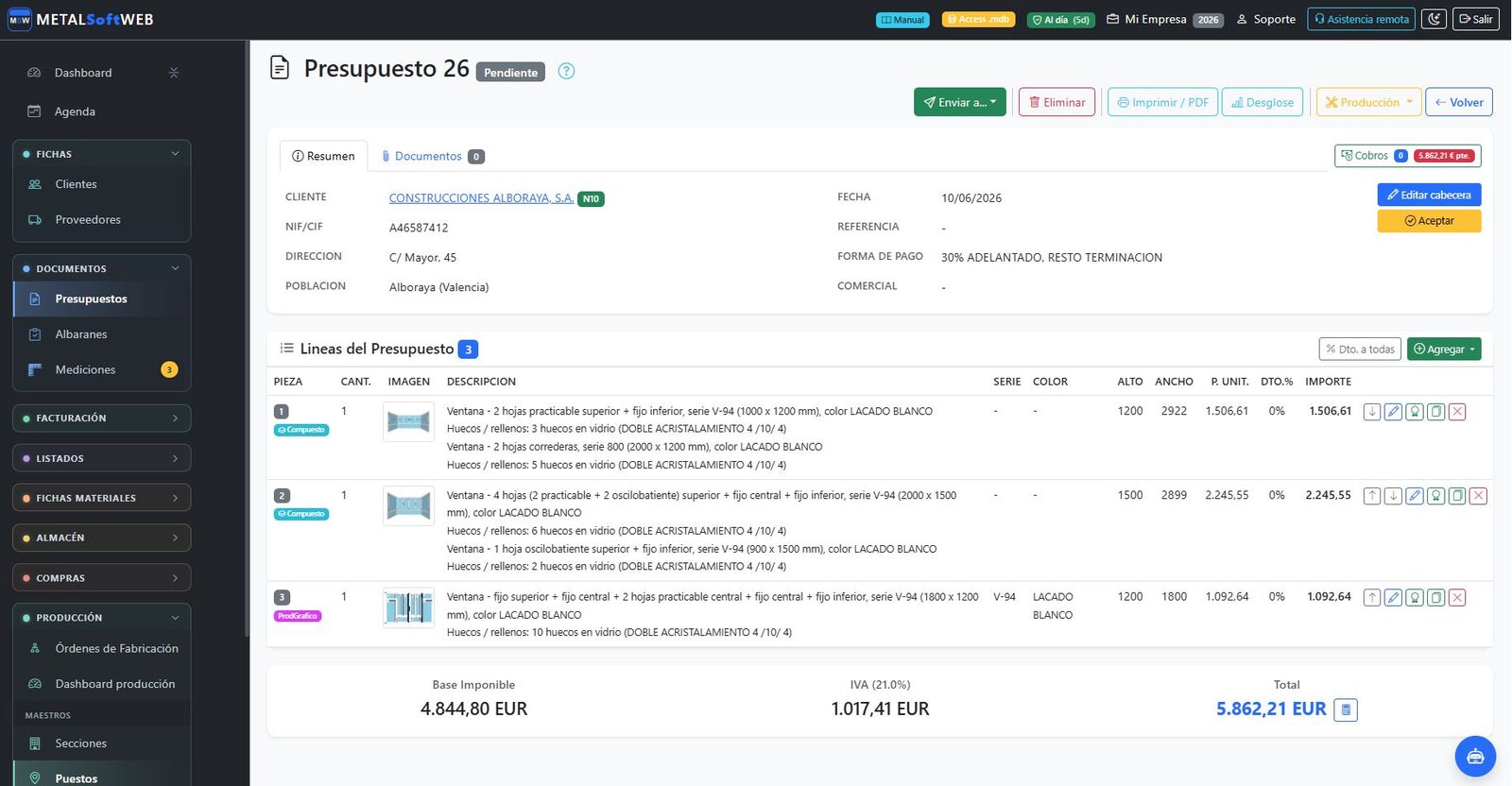The height and width of the screenshot is (786, 1512).
Task: Expand the COMPRAS sidebar section
Action: [102, 577]
